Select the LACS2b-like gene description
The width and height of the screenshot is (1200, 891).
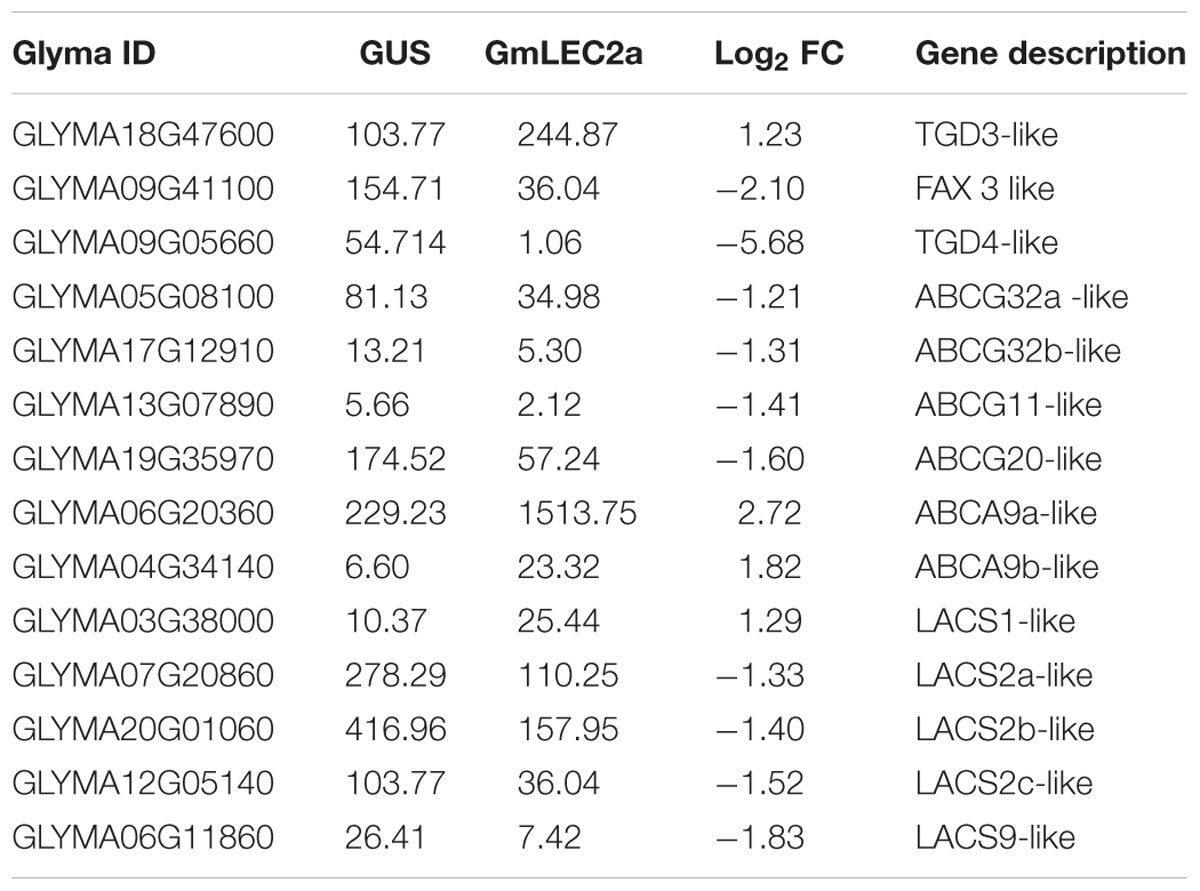[1005, 729]
